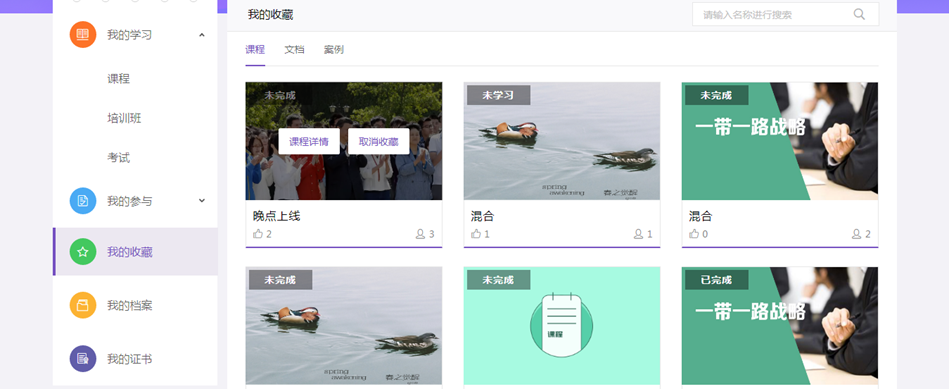Click learner count icon on 晚点上线 card
Screen dimensions: 949x389
(420, 234)
